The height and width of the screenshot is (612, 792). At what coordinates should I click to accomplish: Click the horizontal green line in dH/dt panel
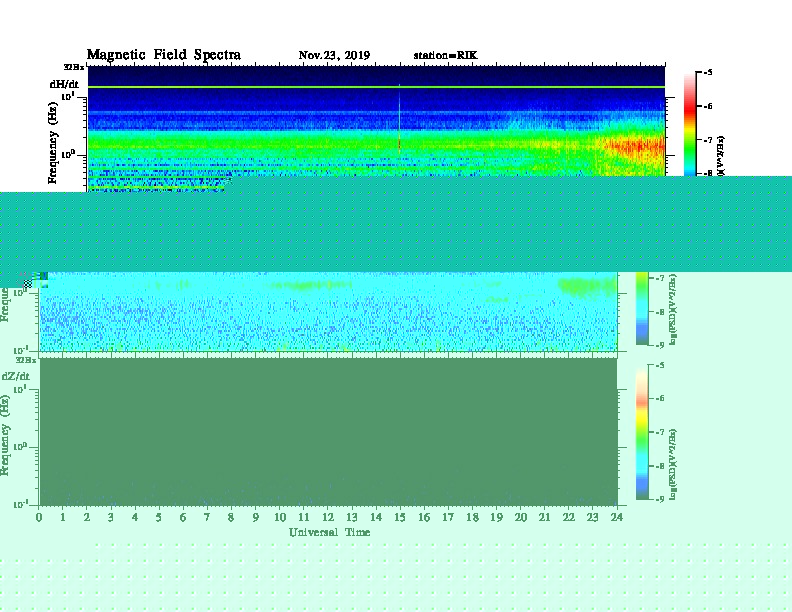(x=376, y=87)
